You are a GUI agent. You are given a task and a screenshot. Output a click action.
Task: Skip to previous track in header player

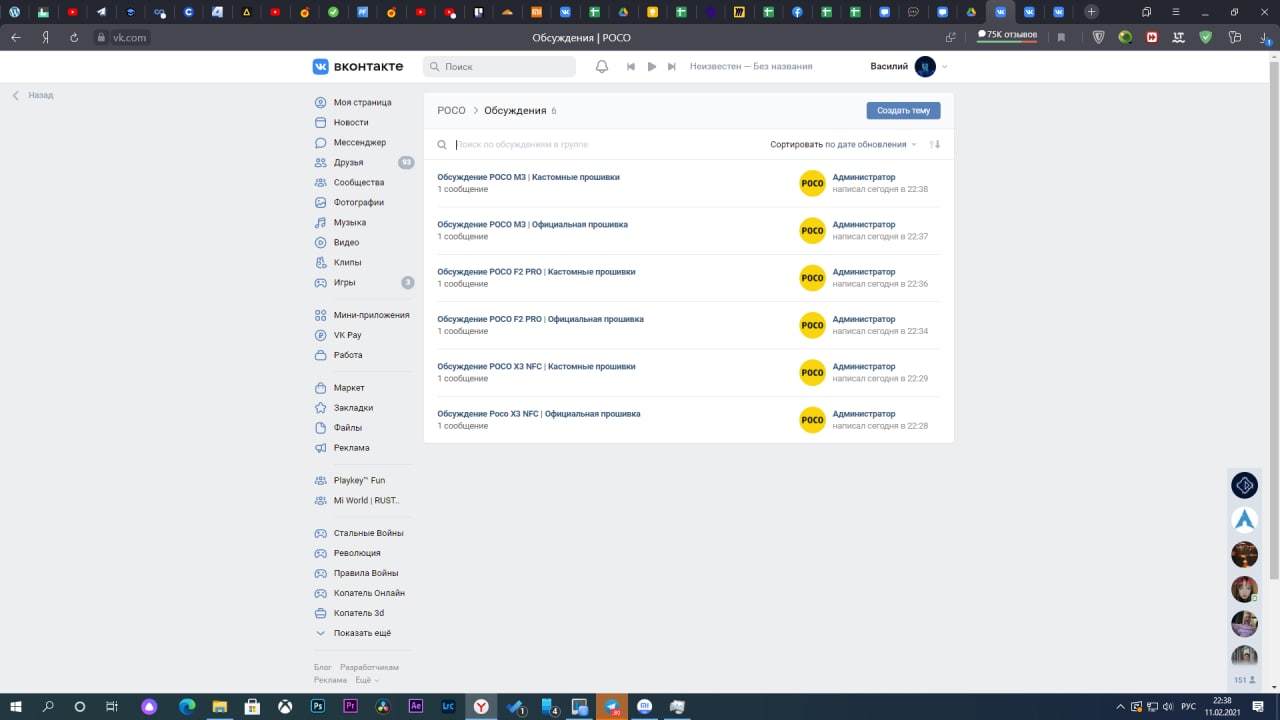tap(631, 66)
